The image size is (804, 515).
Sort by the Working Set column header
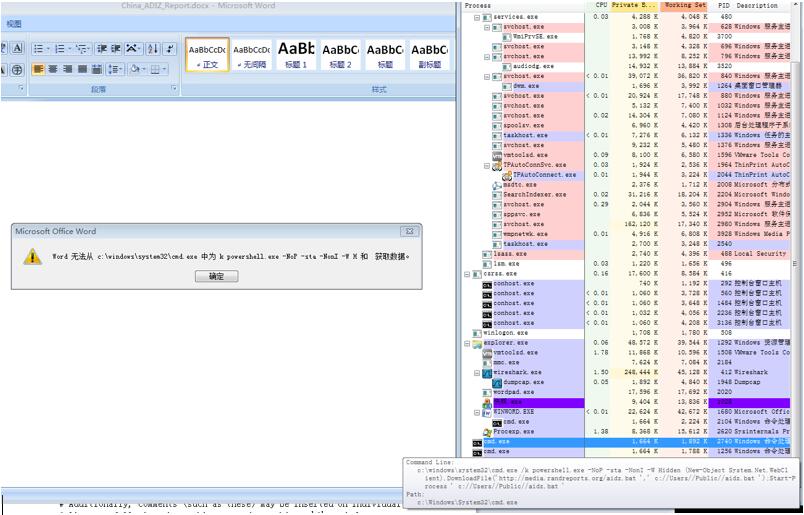click(x=685, y=6)
